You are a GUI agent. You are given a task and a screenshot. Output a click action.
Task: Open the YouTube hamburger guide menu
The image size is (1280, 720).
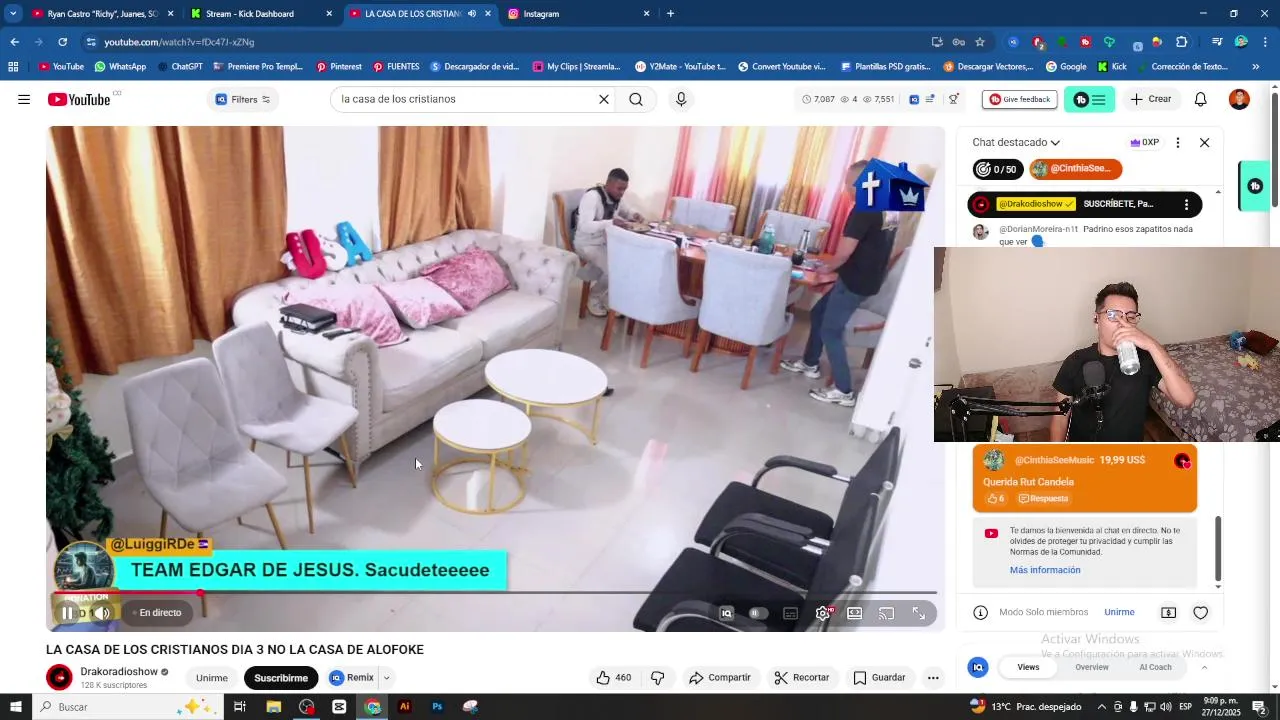pos(24,99)
